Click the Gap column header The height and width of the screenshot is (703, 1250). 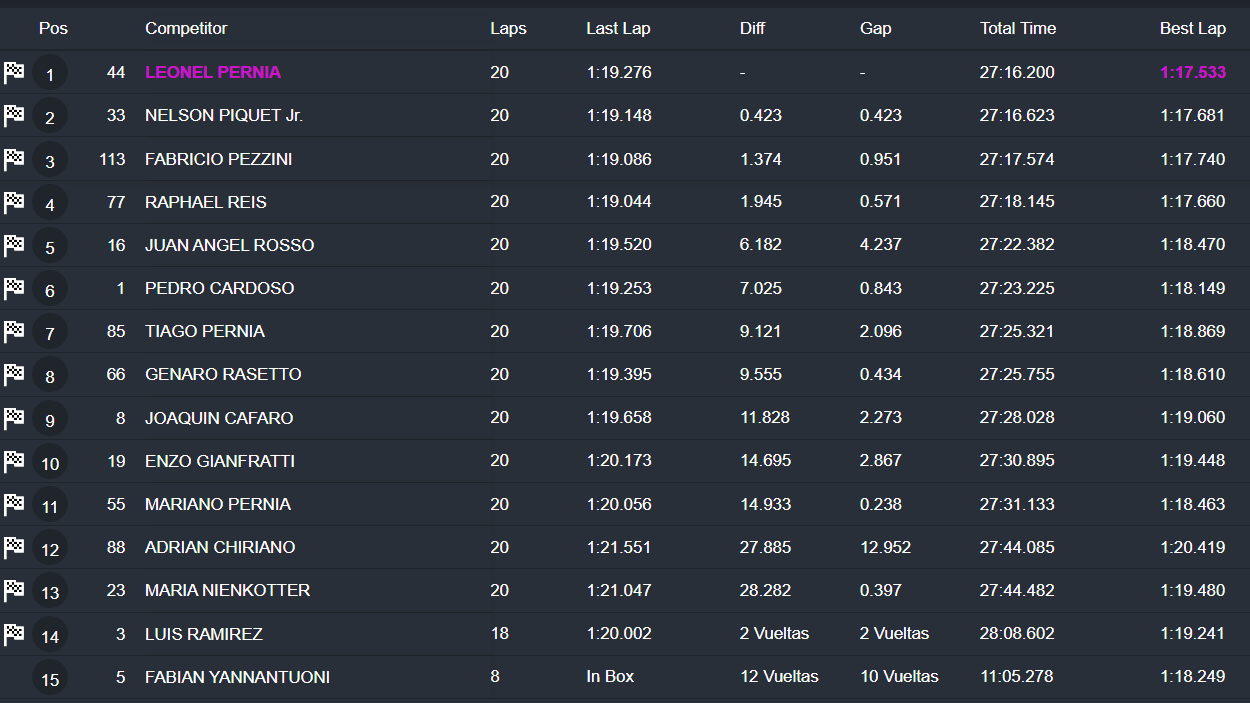875,28
